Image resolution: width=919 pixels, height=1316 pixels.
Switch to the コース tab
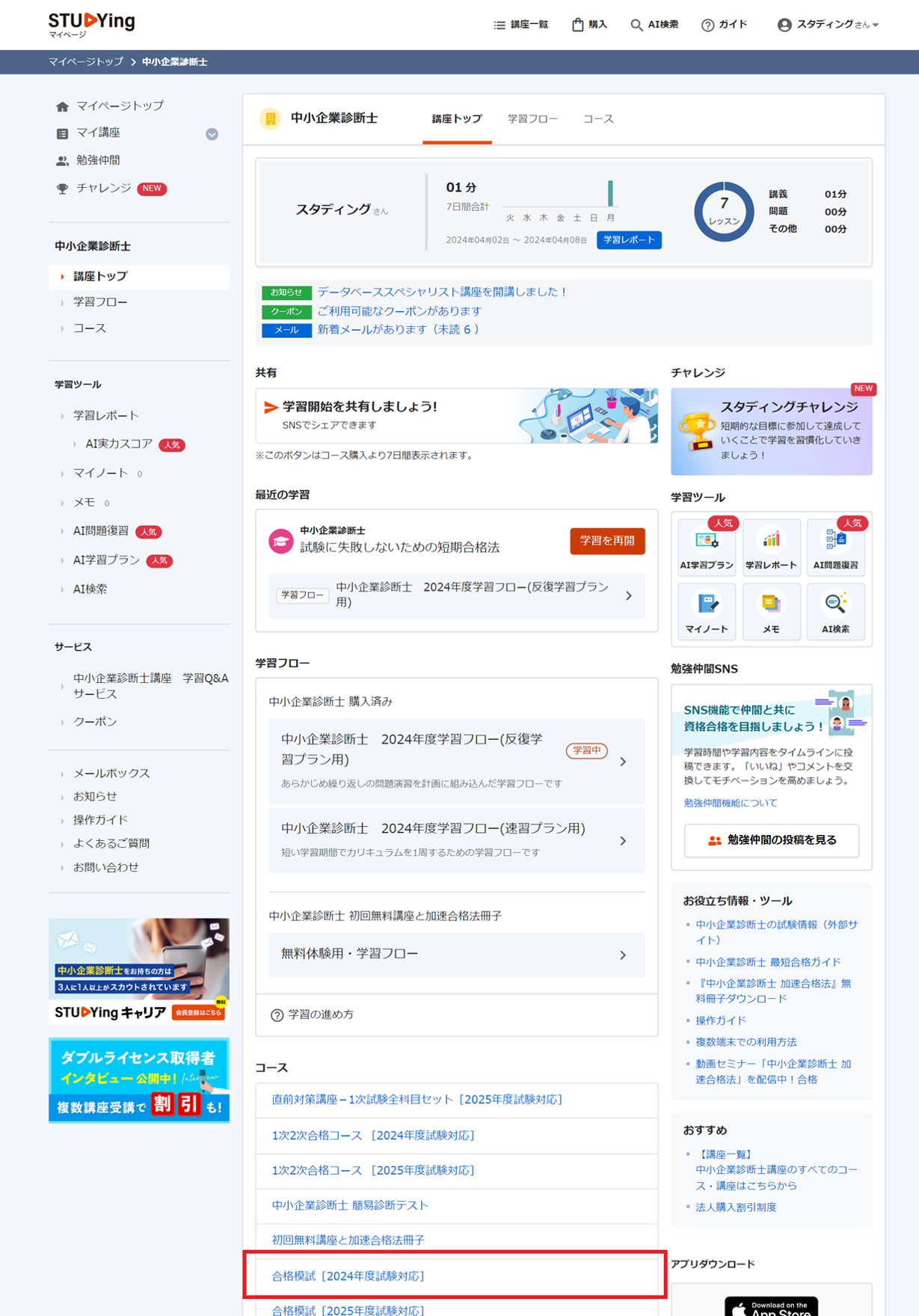(598, 119)
